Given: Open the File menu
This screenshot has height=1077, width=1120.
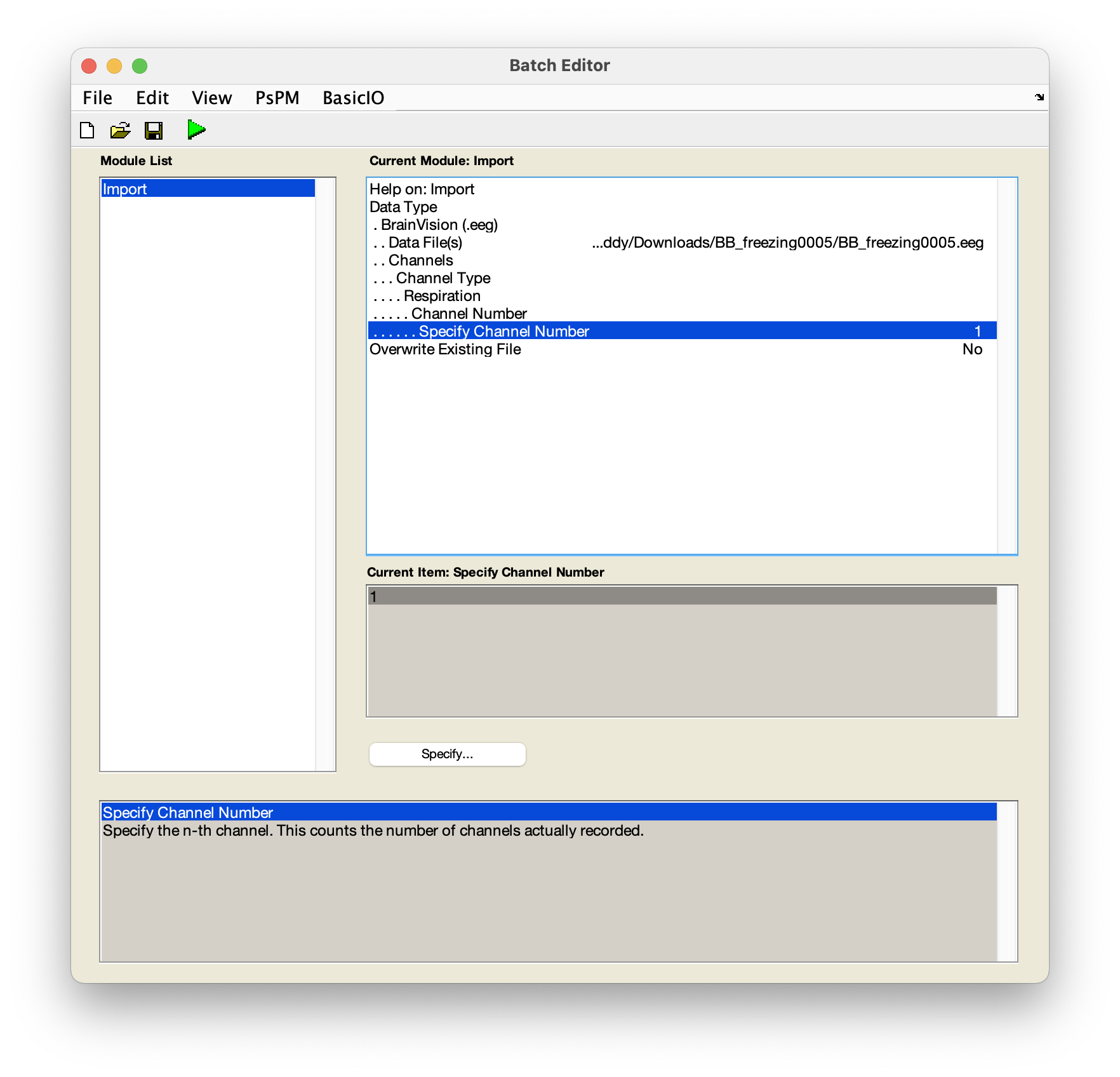Looking at the screenshot, I should (x=97, y=97).
